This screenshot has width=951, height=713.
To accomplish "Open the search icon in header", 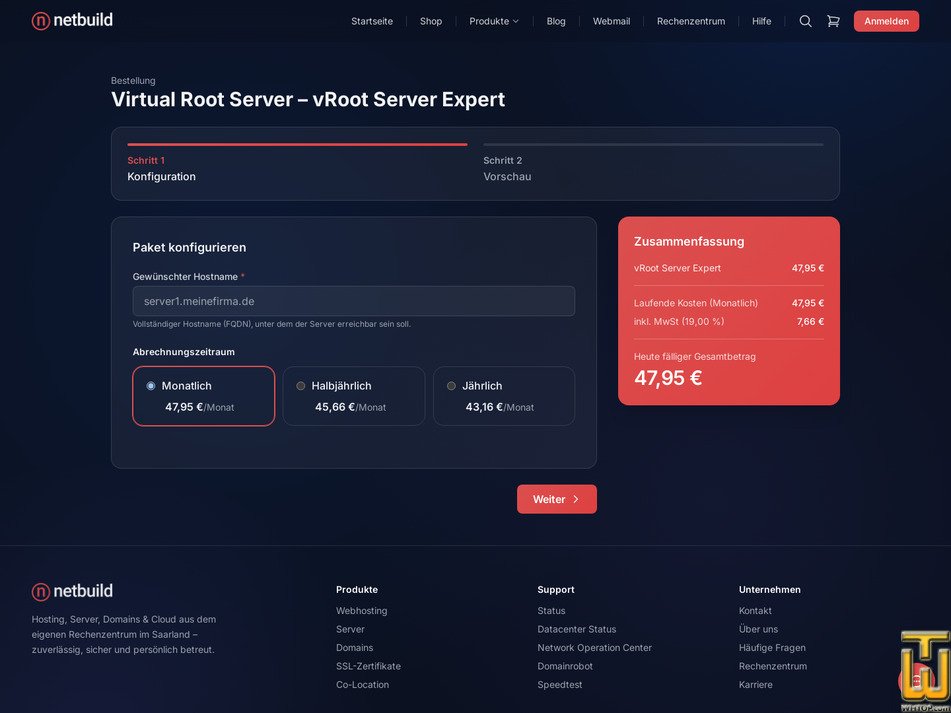I will (805, 21).
